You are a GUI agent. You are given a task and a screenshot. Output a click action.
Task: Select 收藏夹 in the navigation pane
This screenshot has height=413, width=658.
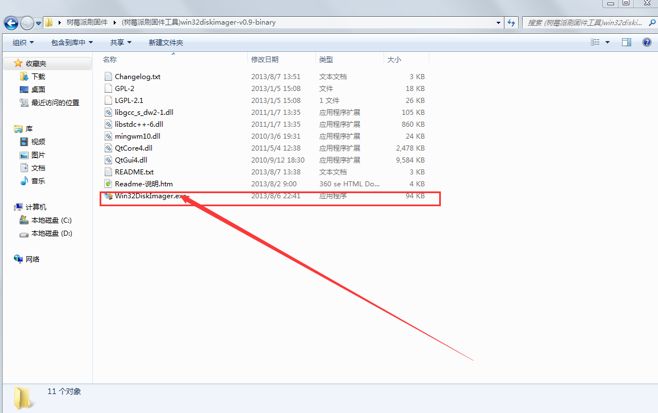pyautogui.click(x=36, y=63)
